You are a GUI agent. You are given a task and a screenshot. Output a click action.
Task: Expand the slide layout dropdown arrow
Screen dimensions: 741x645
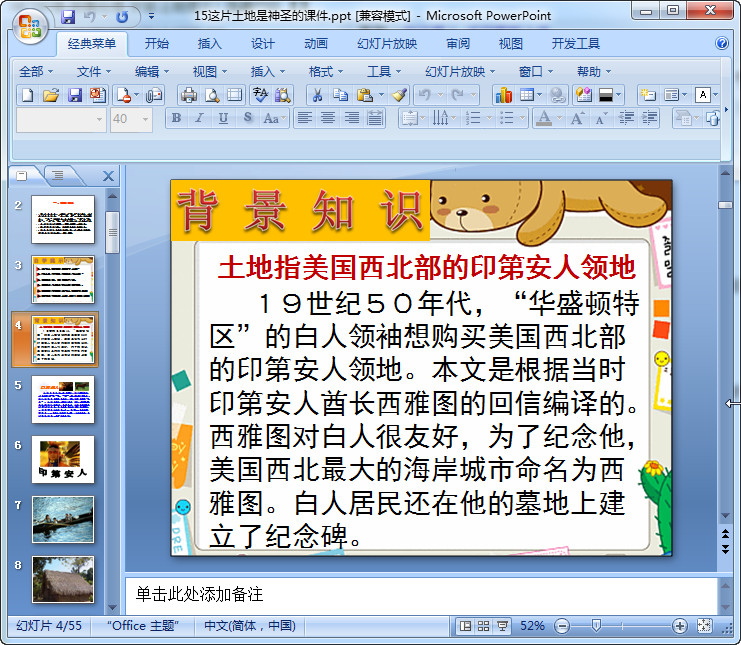click(x=684, y=95)
